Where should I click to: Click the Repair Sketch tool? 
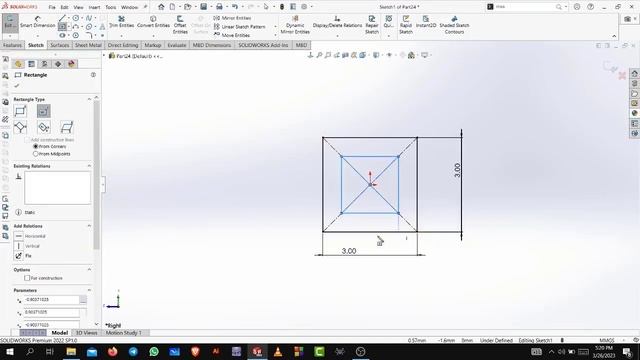[x=372, y=25]
